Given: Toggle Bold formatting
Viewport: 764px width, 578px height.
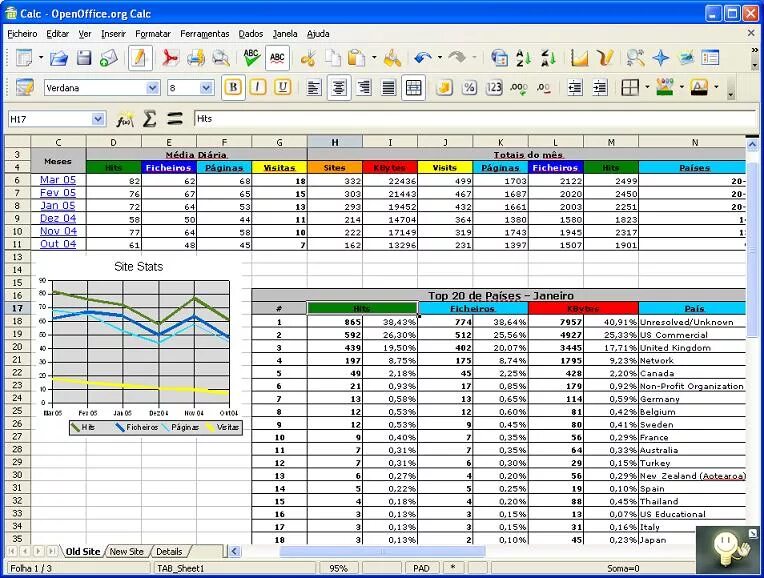Looking at the screenshot, I should [233, 88].
